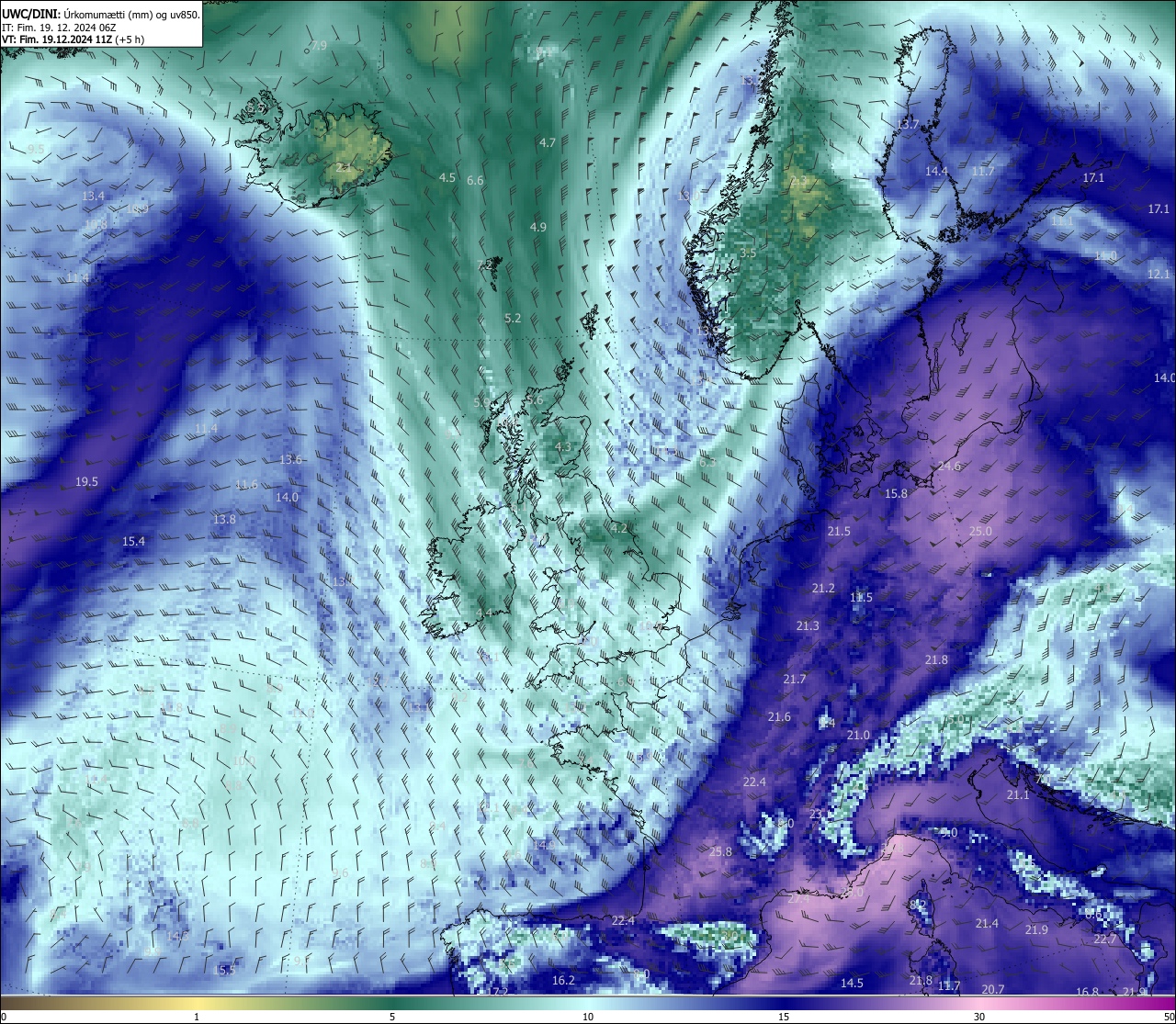
Task: Select the '11.6' map value
Action: point(246,485)
